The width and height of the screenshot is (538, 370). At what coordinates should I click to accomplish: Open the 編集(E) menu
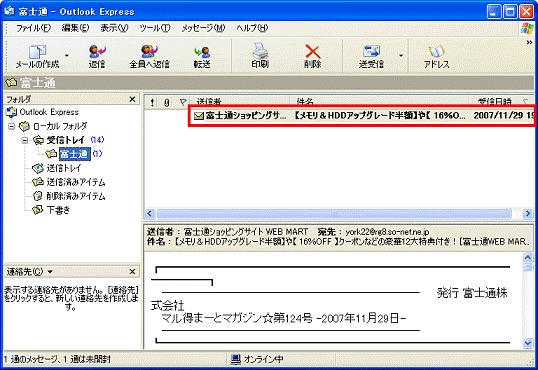click(75, 28)
